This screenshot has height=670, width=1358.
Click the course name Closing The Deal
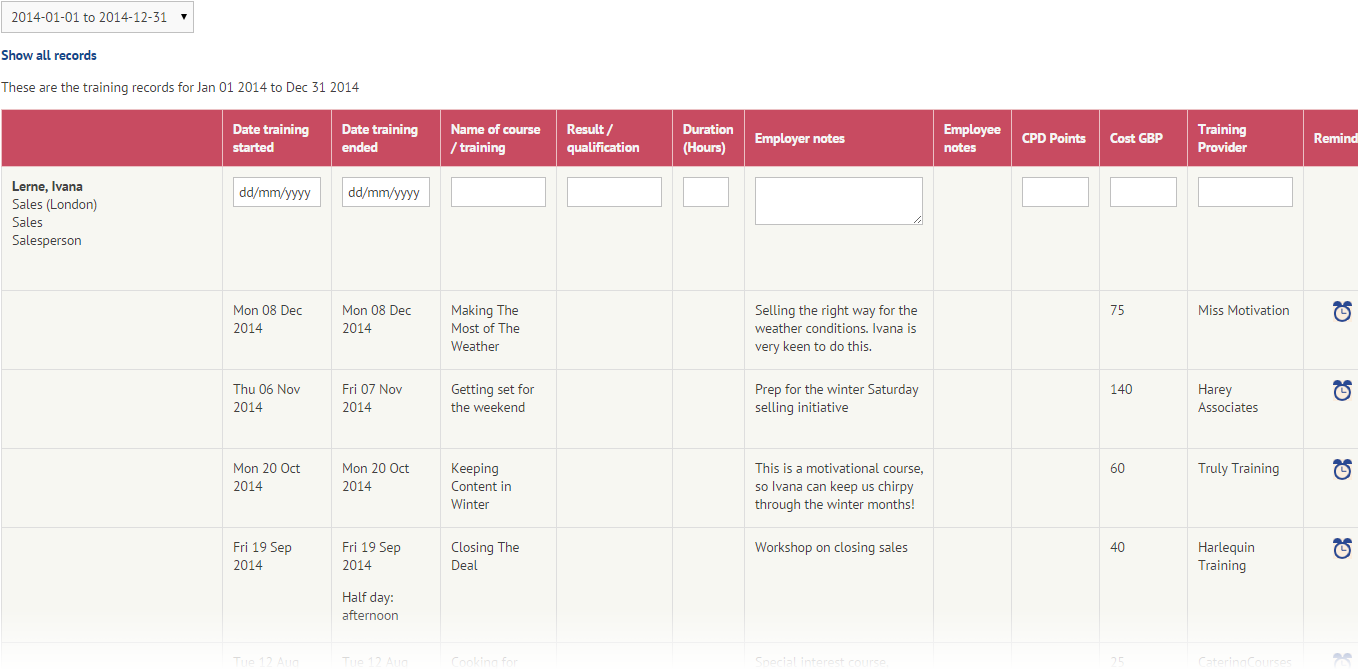click(485, 556)
